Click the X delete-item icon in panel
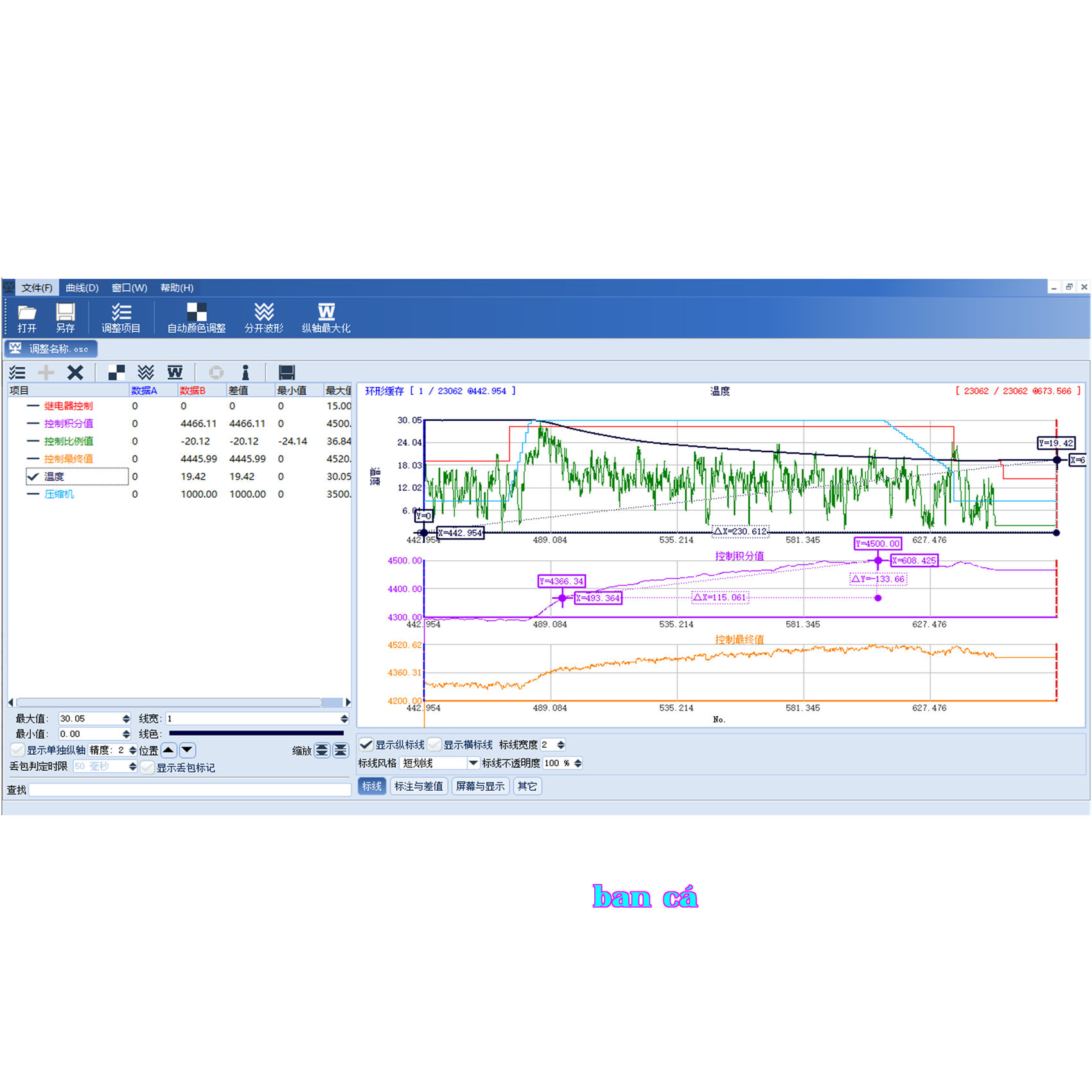 75,373
